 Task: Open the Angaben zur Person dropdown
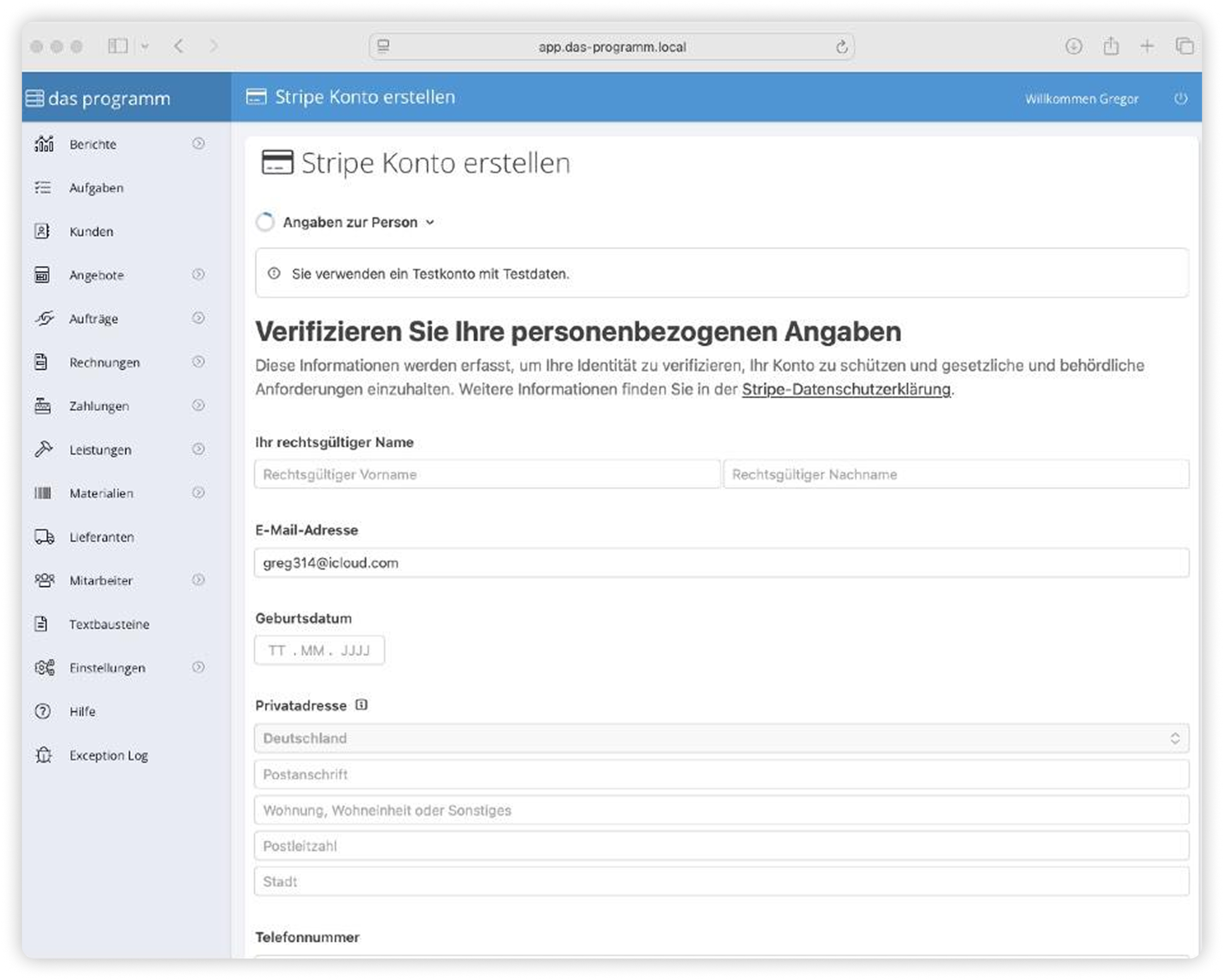point(358,222)
